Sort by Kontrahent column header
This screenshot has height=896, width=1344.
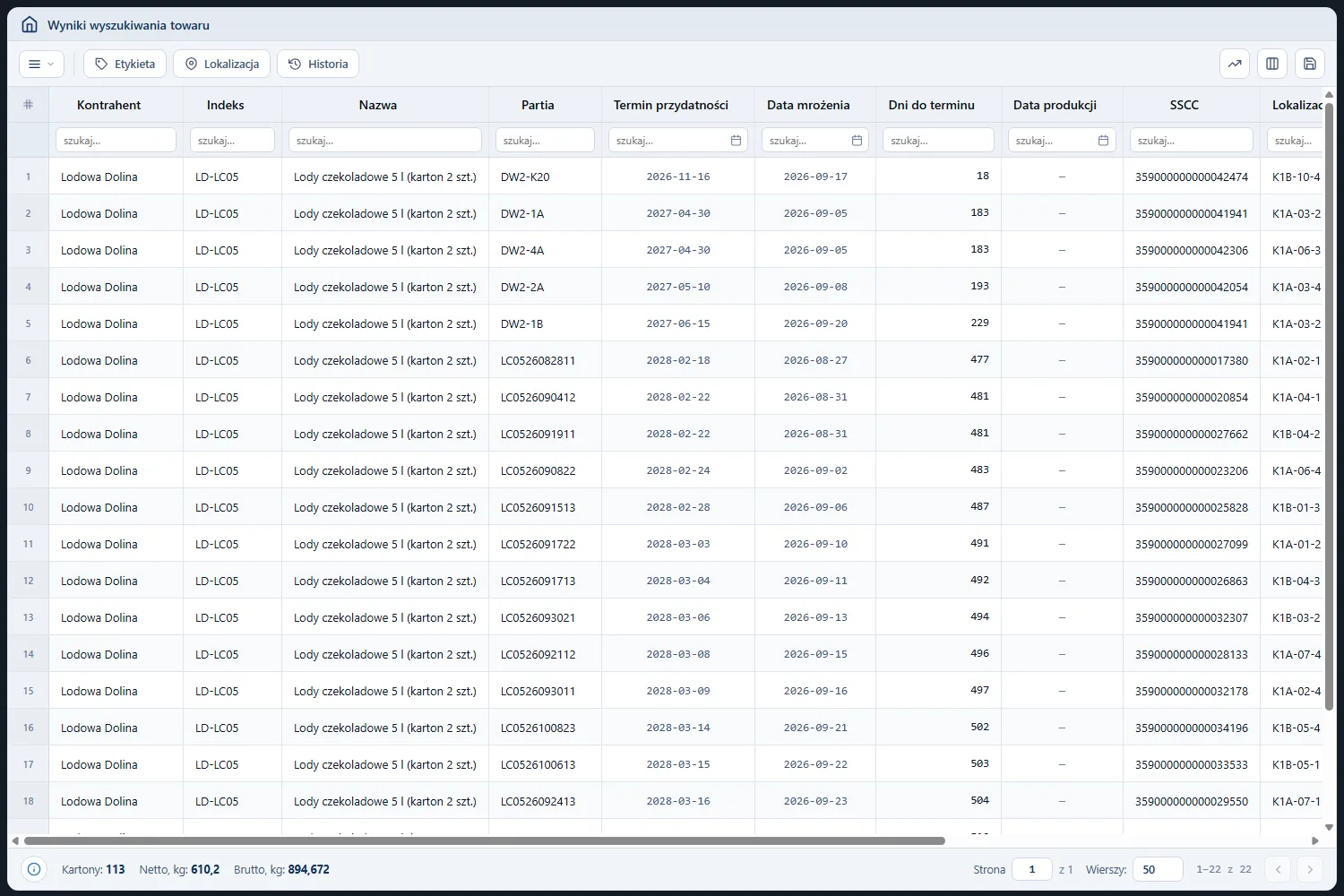(x=109, y=105)
